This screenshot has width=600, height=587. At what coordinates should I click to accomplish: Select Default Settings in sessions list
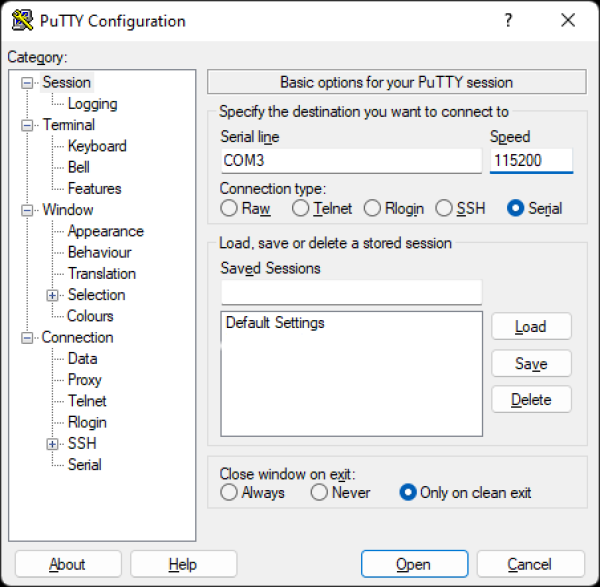275,323
